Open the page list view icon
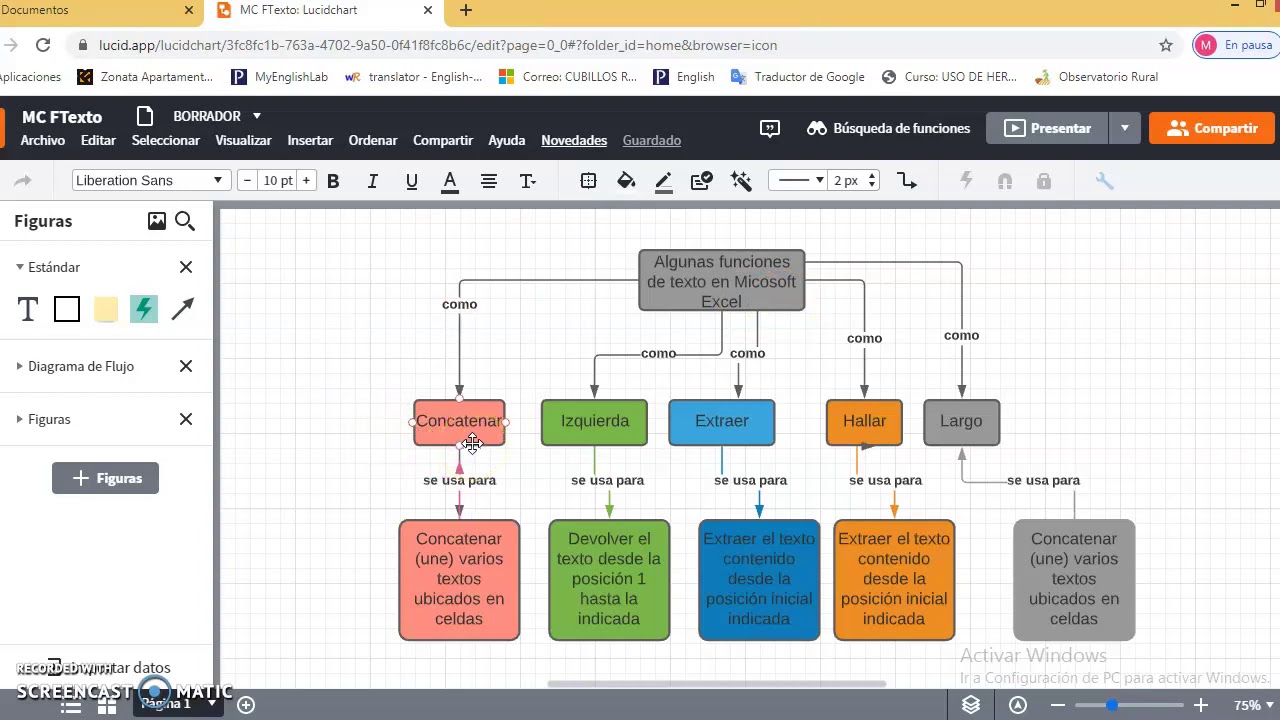The width and height of the screenshot is (1280, 720). tap(70, 705)
